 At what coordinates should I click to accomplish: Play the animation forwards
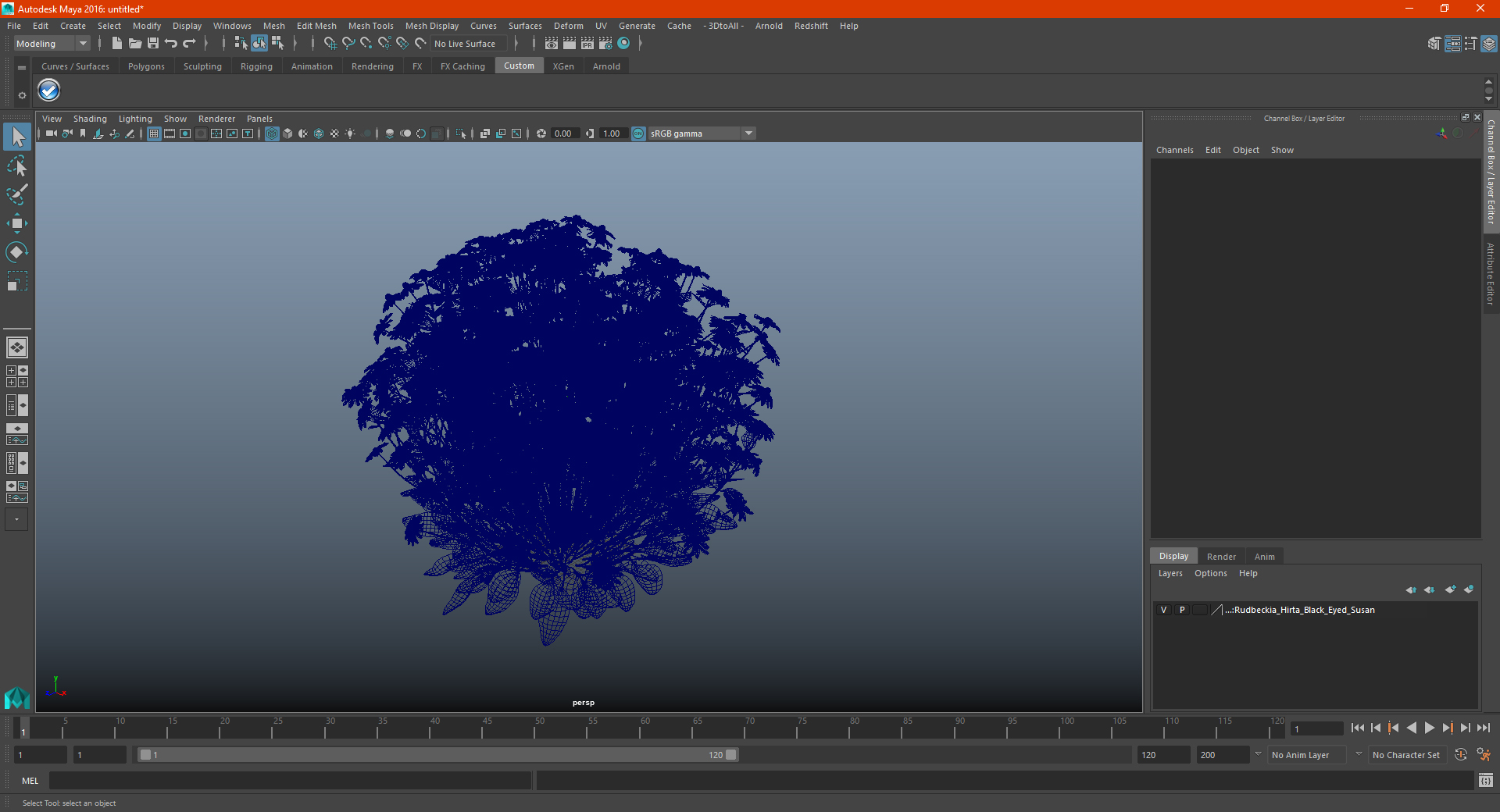[1429, 728]
